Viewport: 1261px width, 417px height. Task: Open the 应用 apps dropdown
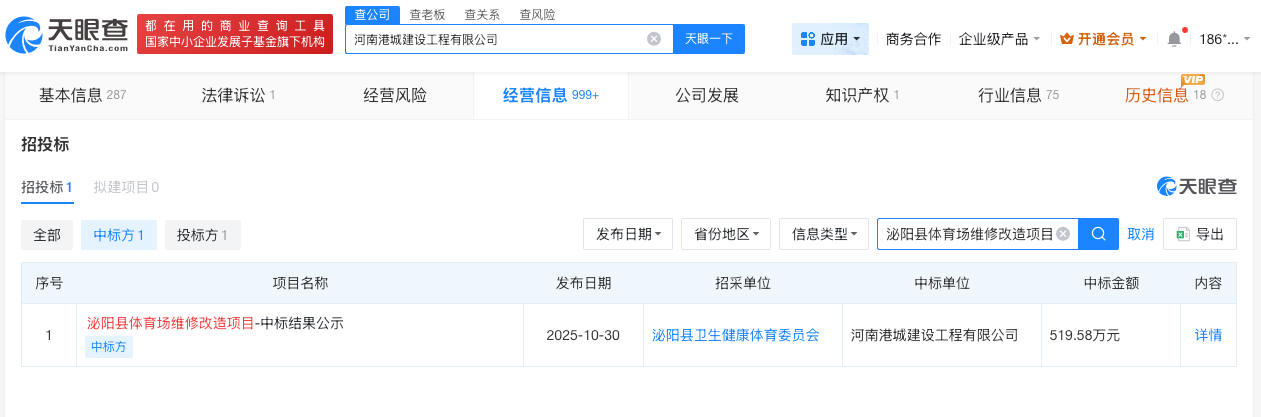click(830, 39)
